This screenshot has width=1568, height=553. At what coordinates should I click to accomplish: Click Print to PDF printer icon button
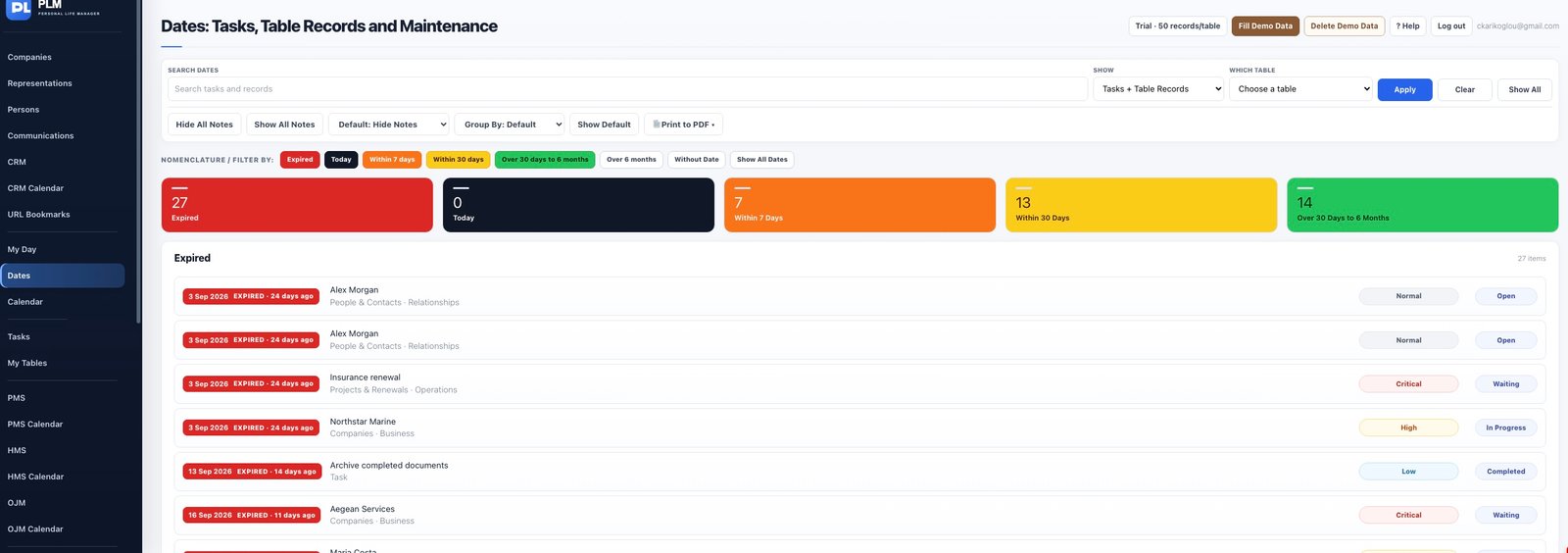[684, 125]
